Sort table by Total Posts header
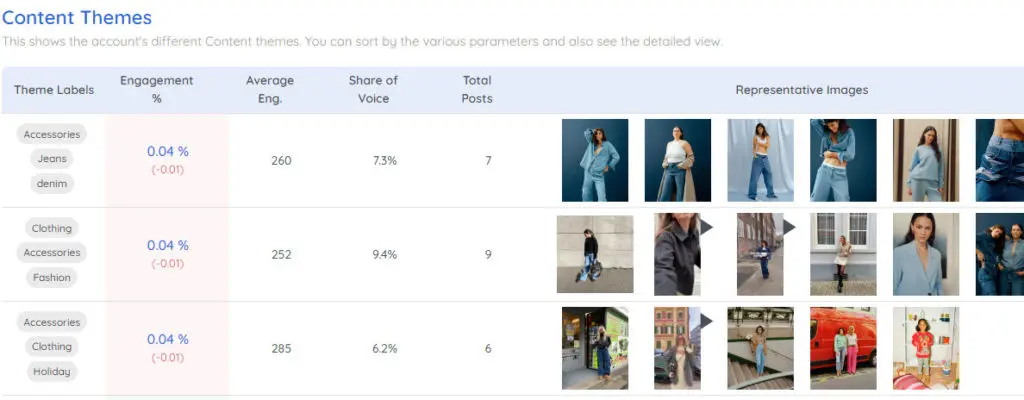 point(477,90)
